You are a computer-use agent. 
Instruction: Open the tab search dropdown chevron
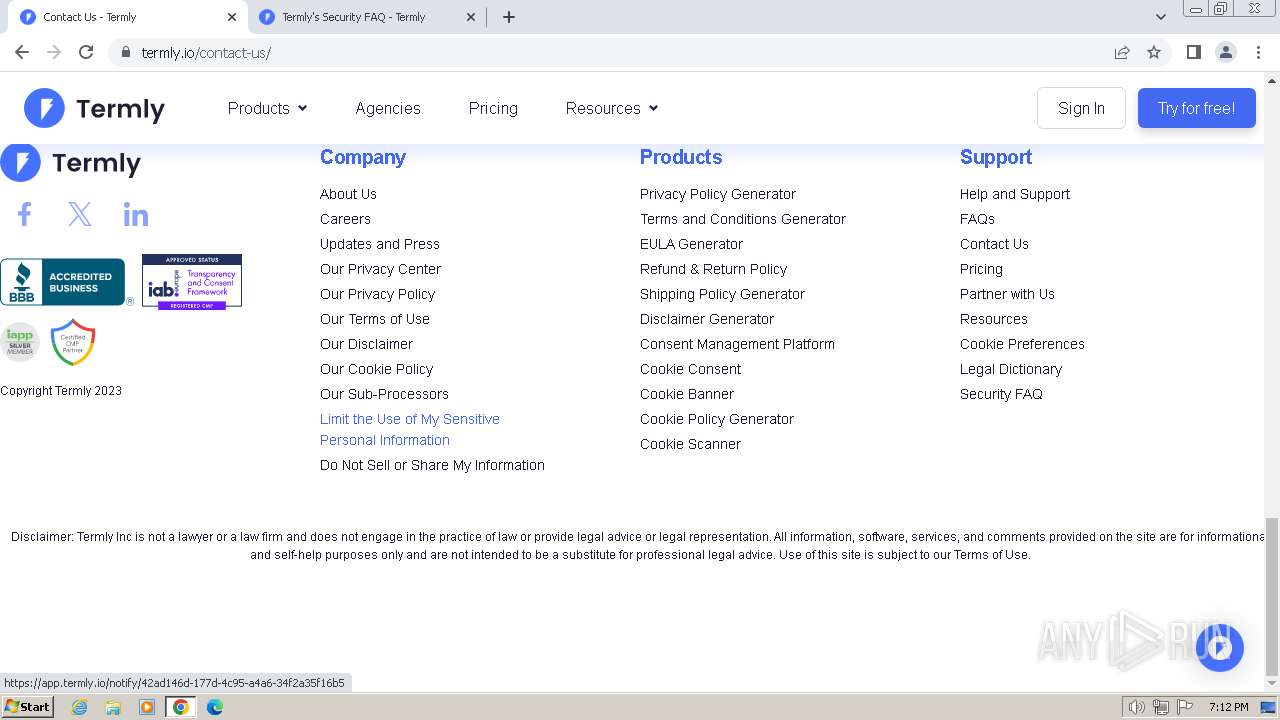[1161, 17]
